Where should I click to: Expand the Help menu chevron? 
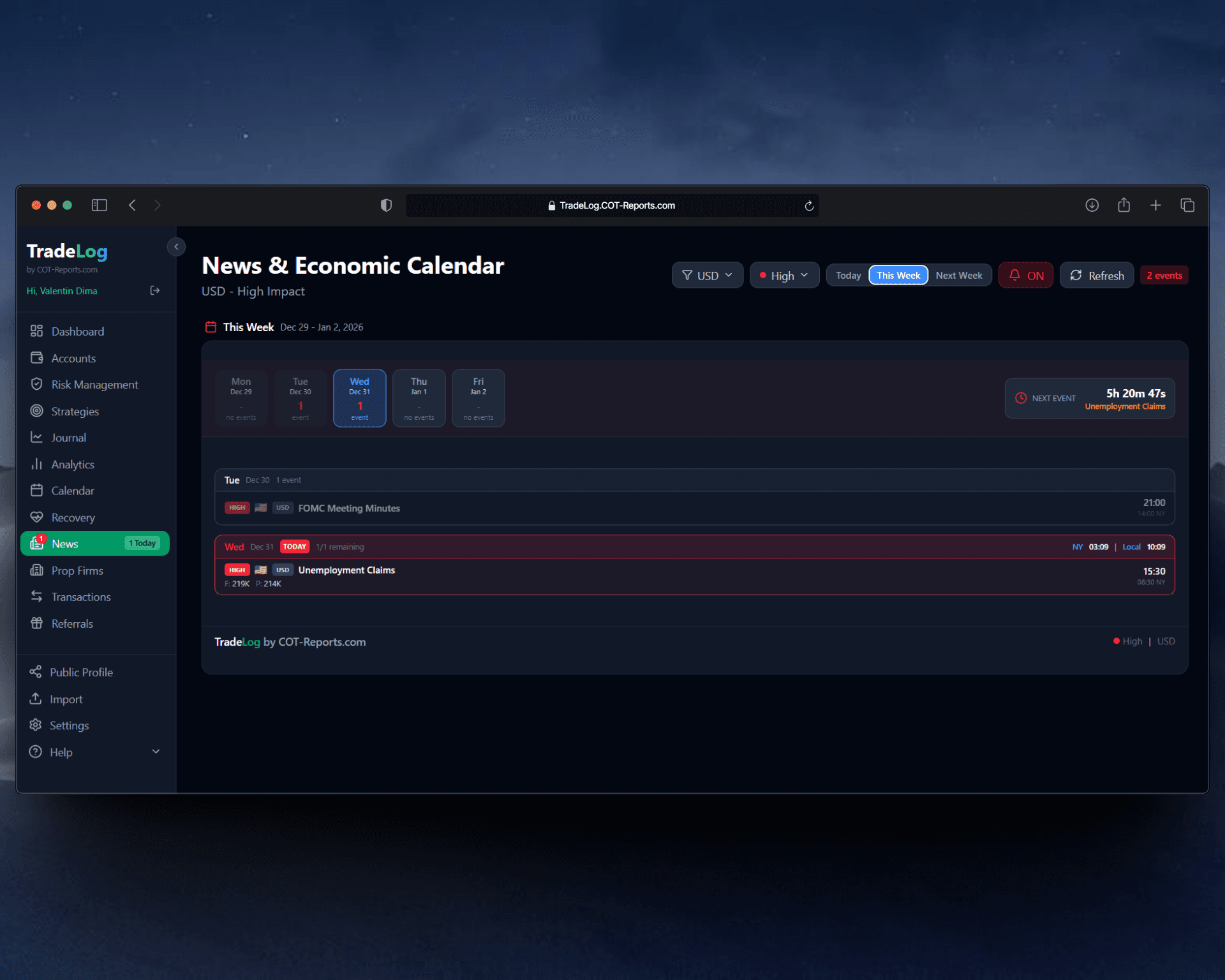pyautogui.click(x=156, y=752)
